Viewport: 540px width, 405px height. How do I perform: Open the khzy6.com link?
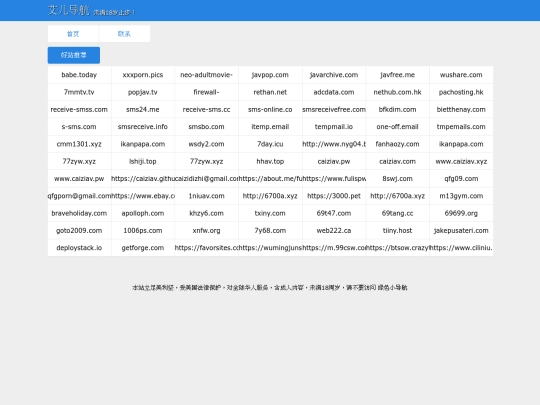pos(206,213)
